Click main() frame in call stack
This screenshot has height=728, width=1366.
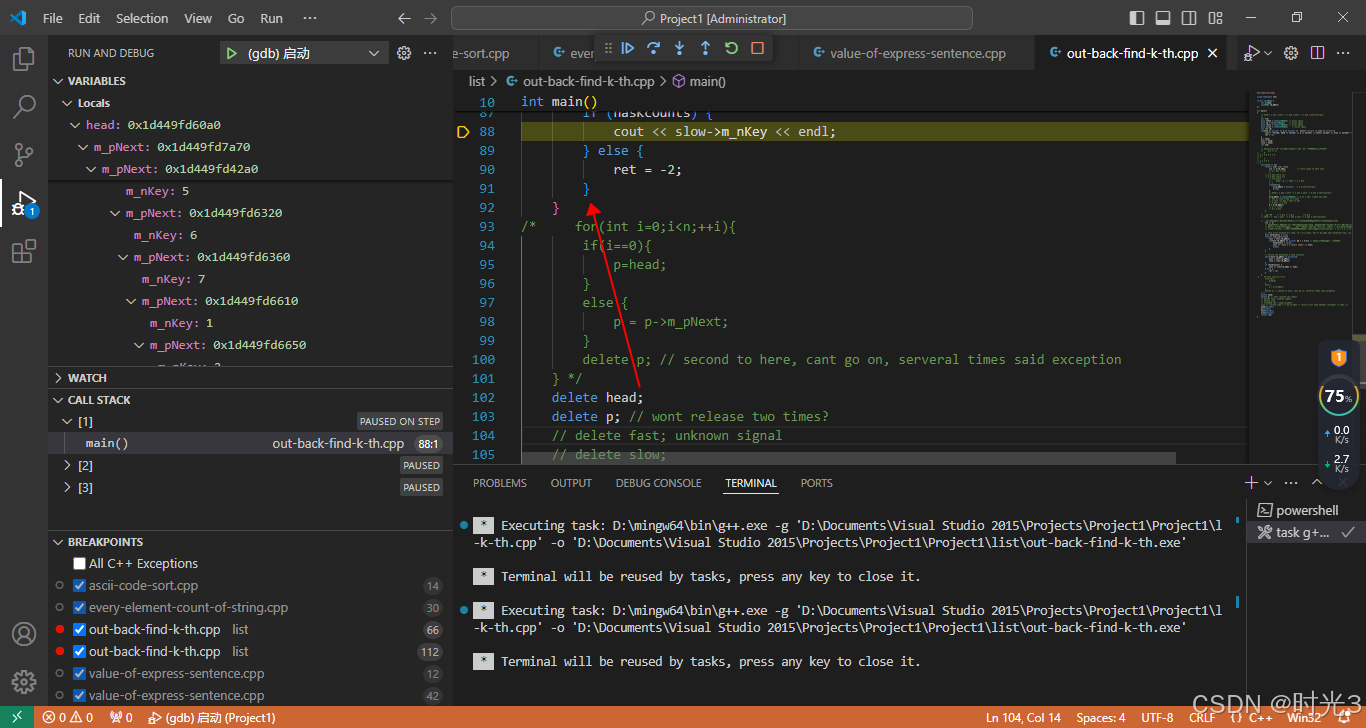pos(250,443)
